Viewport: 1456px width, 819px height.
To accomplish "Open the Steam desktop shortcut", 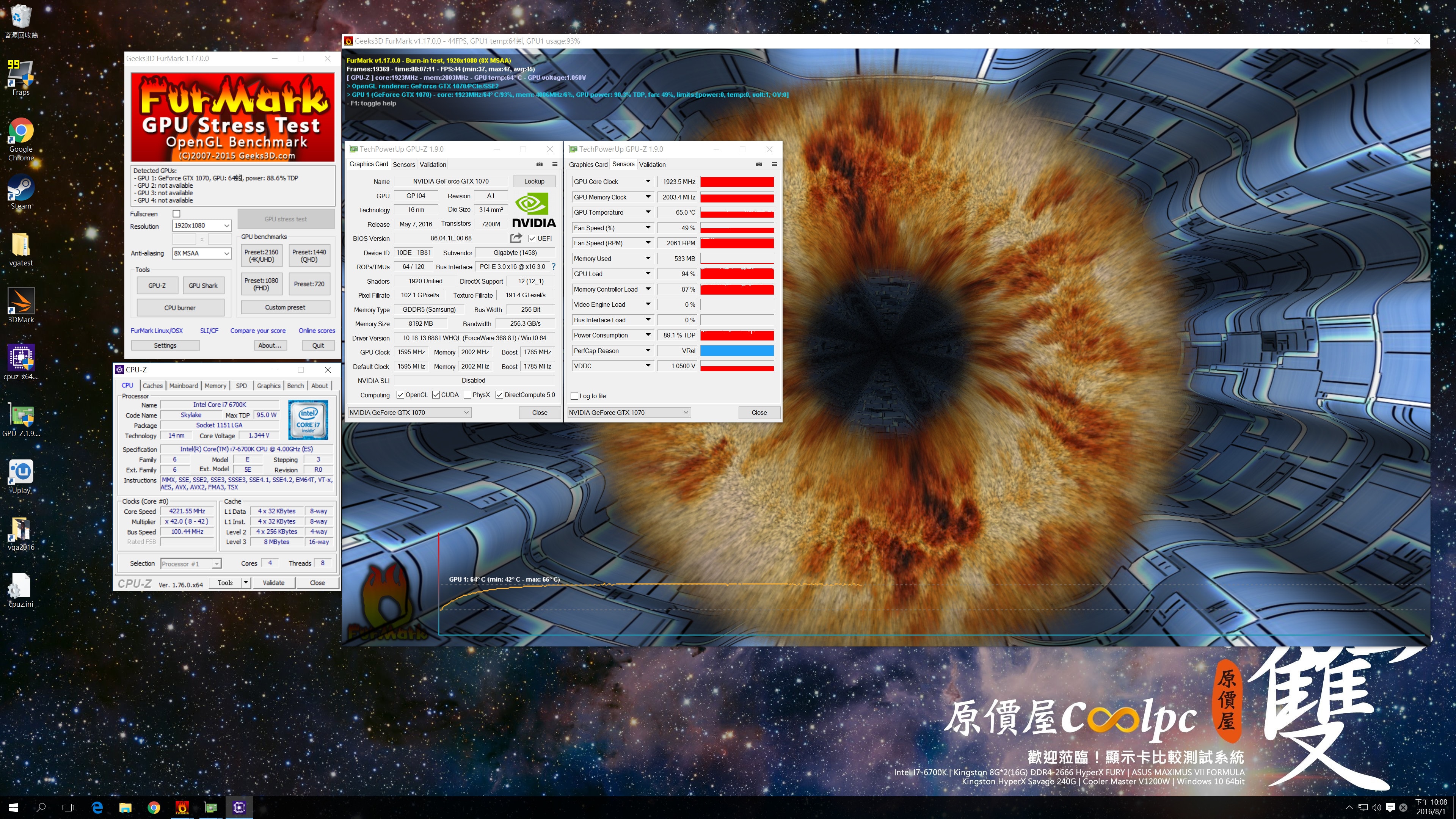I will click(x=21, y=193).
